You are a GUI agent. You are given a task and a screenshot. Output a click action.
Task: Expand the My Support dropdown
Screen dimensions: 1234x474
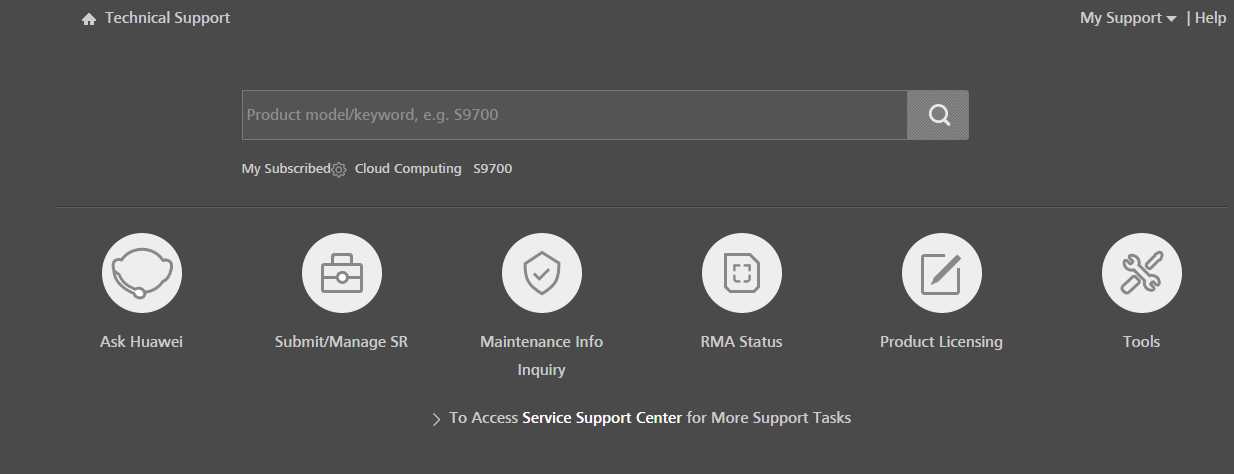[1128, 18]
